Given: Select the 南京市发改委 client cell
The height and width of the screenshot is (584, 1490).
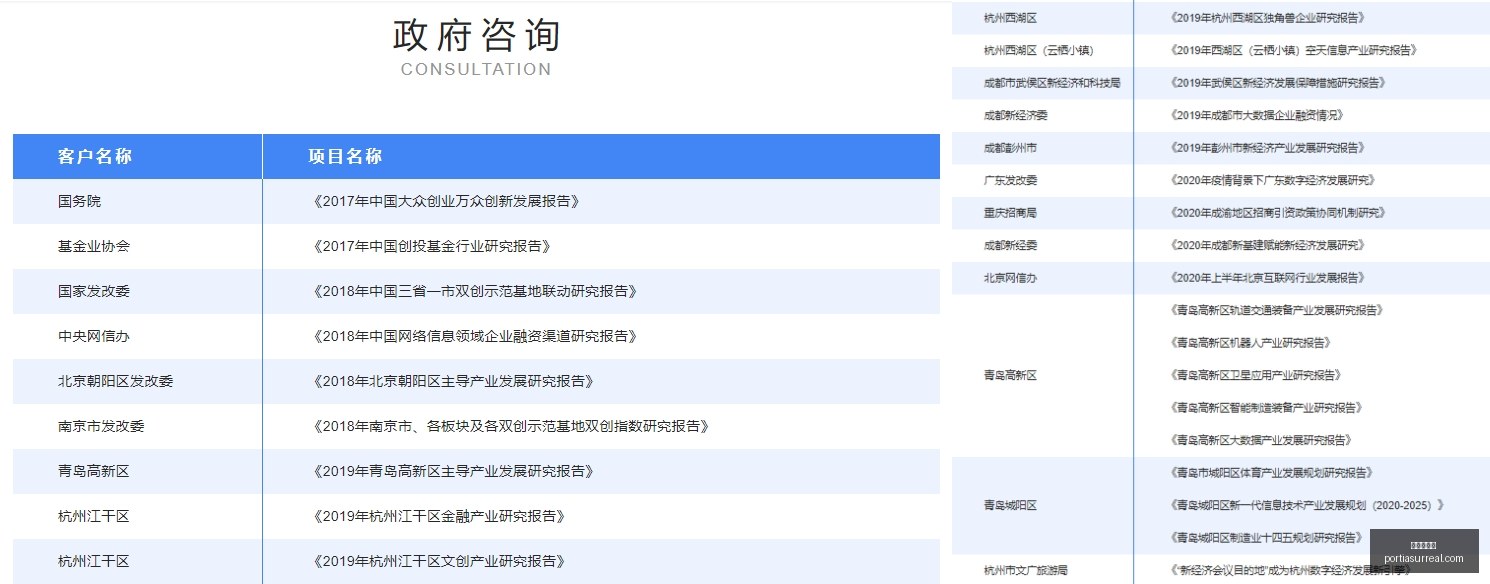Looking at the screenshot, I should pyautogui.click(x=101, y=426).
